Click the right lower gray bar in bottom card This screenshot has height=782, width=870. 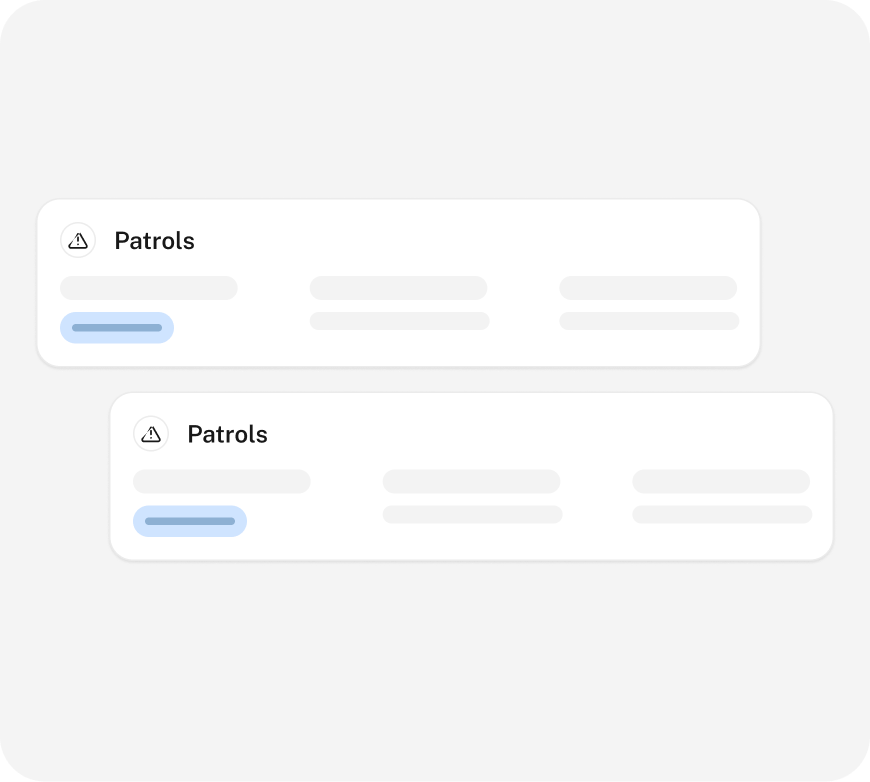click(722, 514)
